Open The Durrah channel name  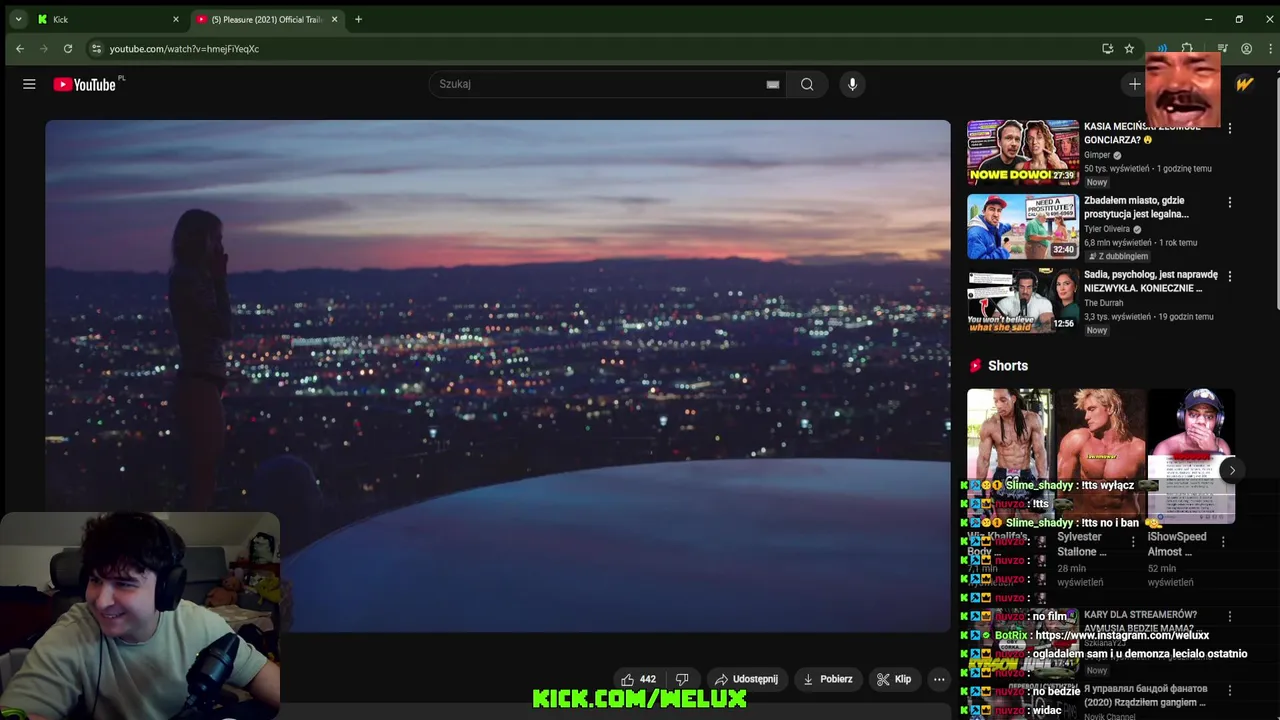click(x=1104, y=303)
